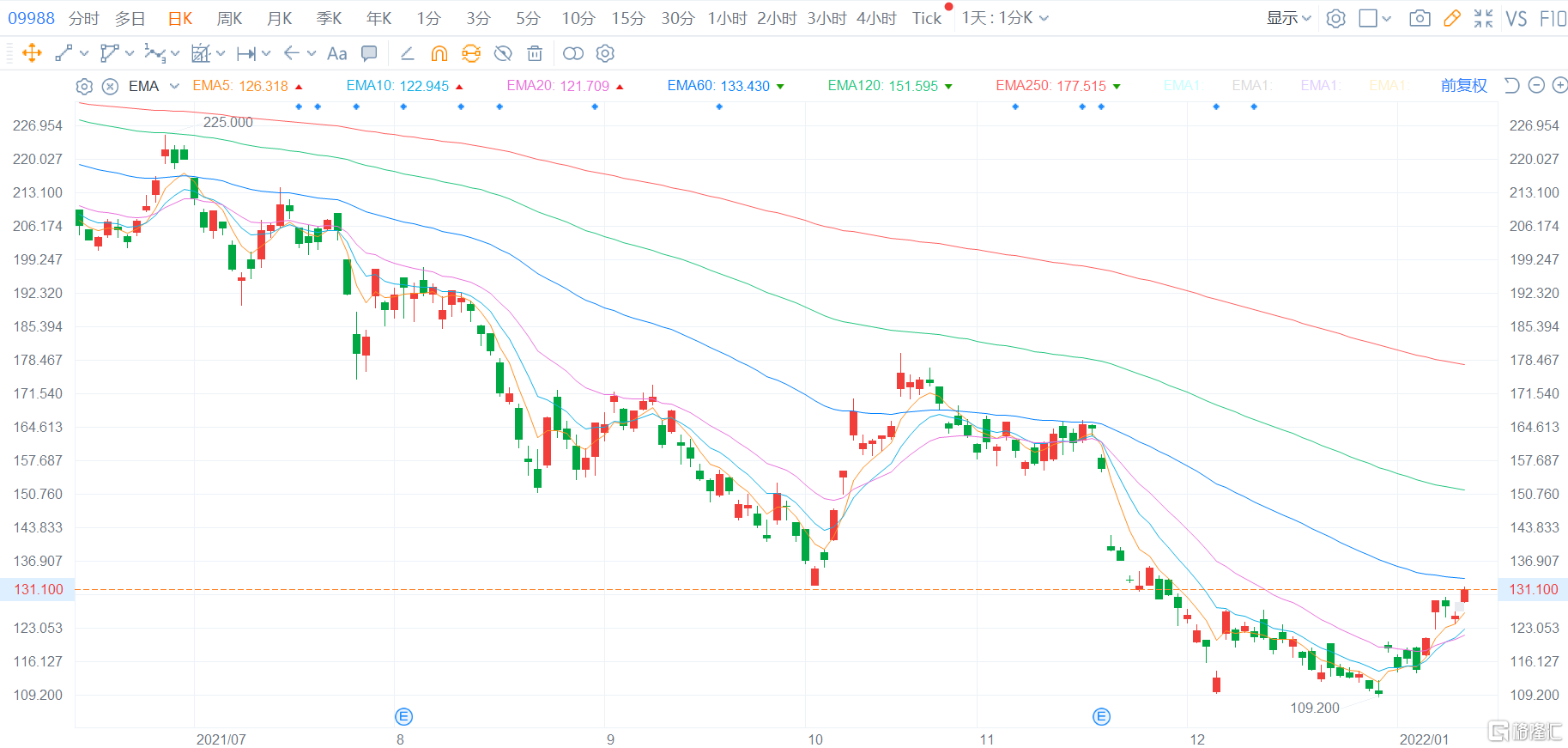Expand the 显示 display dropdown
The height and width of the screenshot is (748, 1568).
(1288, 18)
